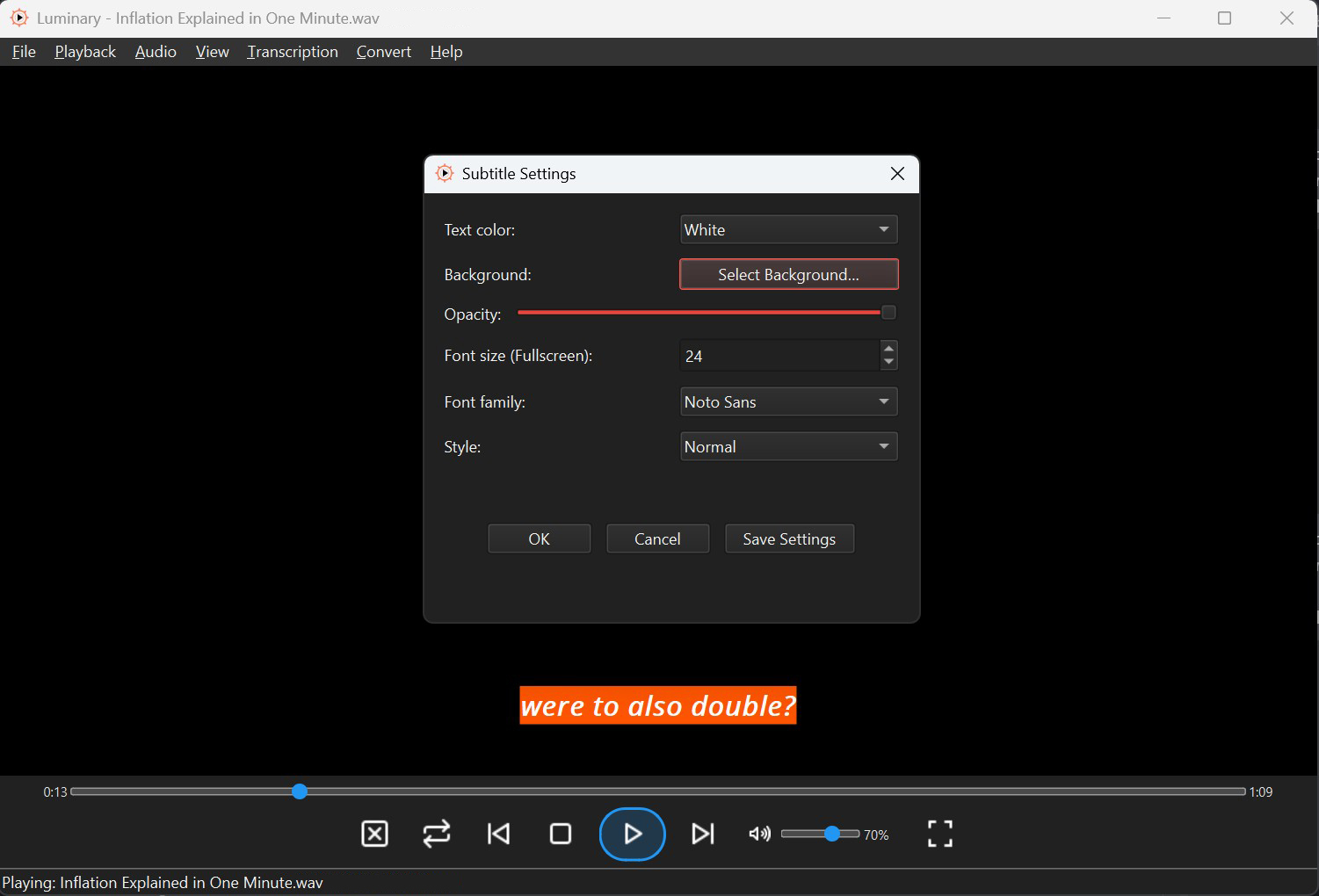1319x896 pixels.
Task: Mute audio using the speaker icon
Action: point(759,834)
